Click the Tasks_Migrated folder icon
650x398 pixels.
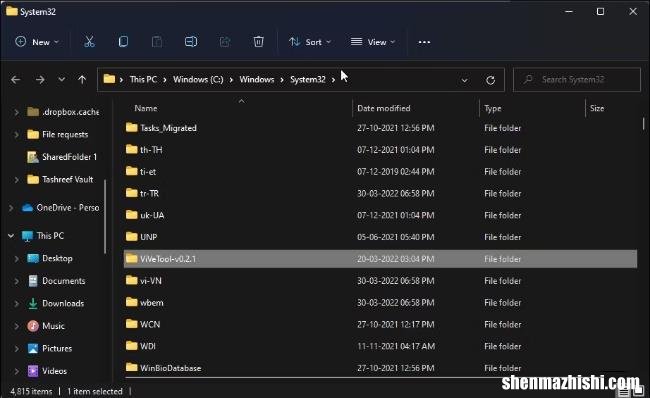(131, 127)
